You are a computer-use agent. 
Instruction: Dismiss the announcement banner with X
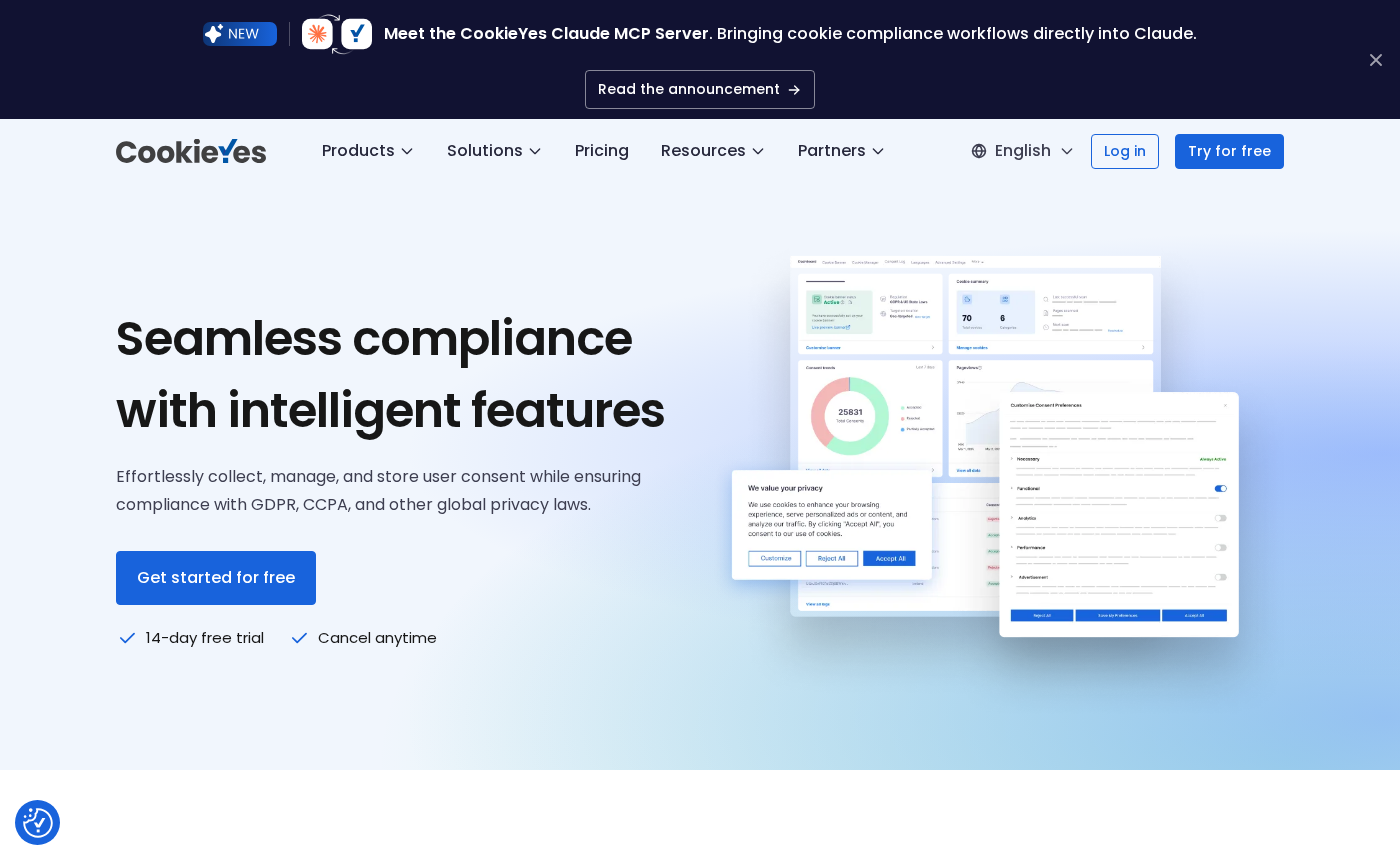point(1376,60)
